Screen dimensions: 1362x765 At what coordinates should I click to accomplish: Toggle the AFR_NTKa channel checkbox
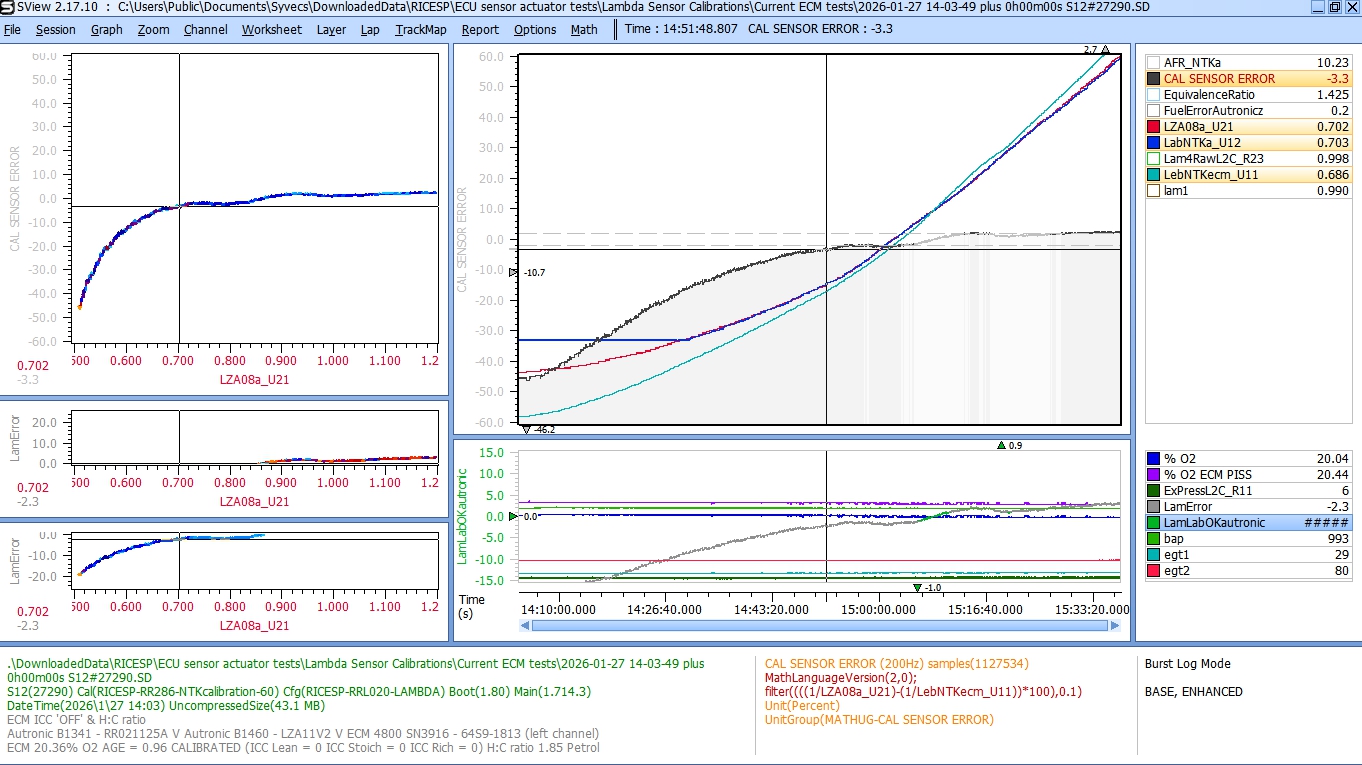(x=1153, y=62)
